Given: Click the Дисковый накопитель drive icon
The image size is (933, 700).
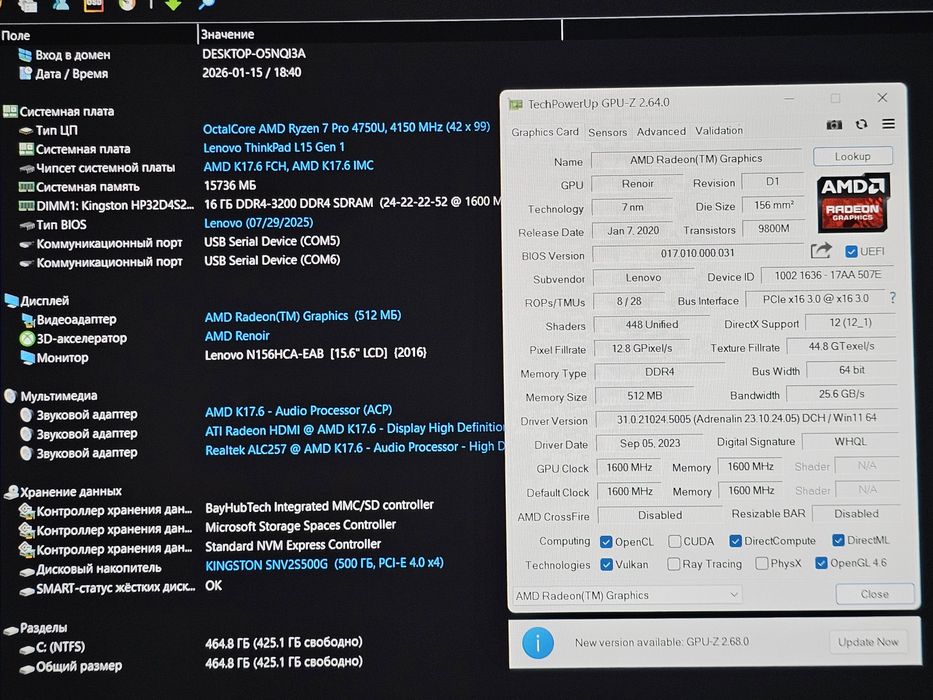Looking at the screenshot, I should coord(27,571).
